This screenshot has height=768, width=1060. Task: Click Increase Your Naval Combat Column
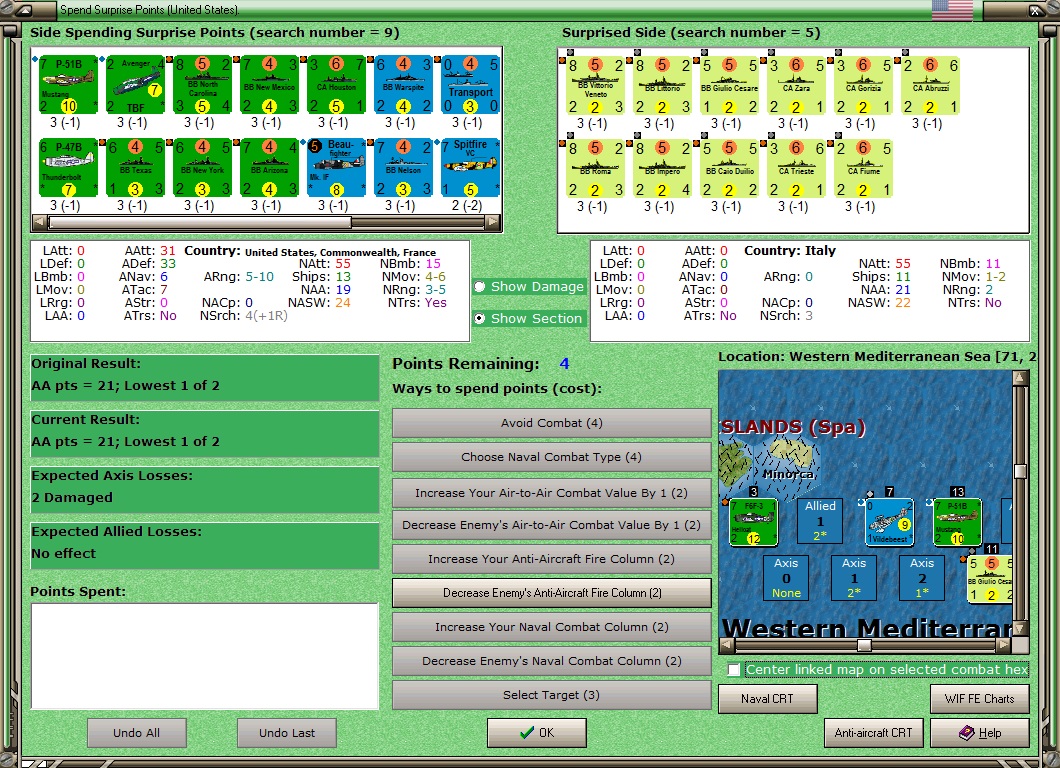coord(552,627)
